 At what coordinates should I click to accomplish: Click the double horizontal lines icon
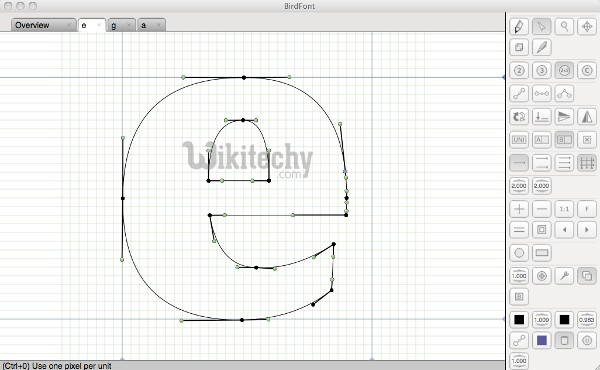pyautogui.click(x=519, y=230)
